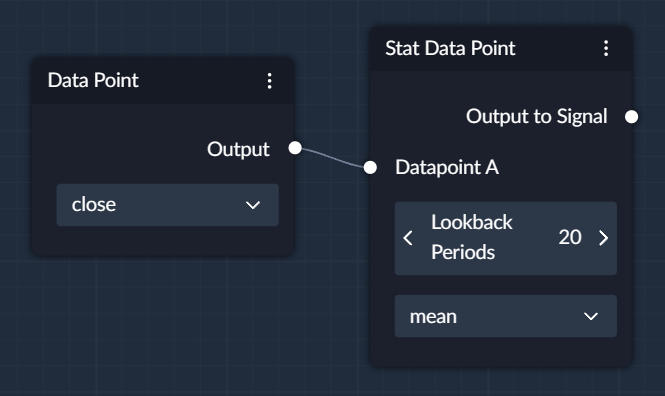The height and width of the screenshot is (396, 665).
Task: Click the Output label in Data Point
Action: pyautogui.click(x=238, y=149)
